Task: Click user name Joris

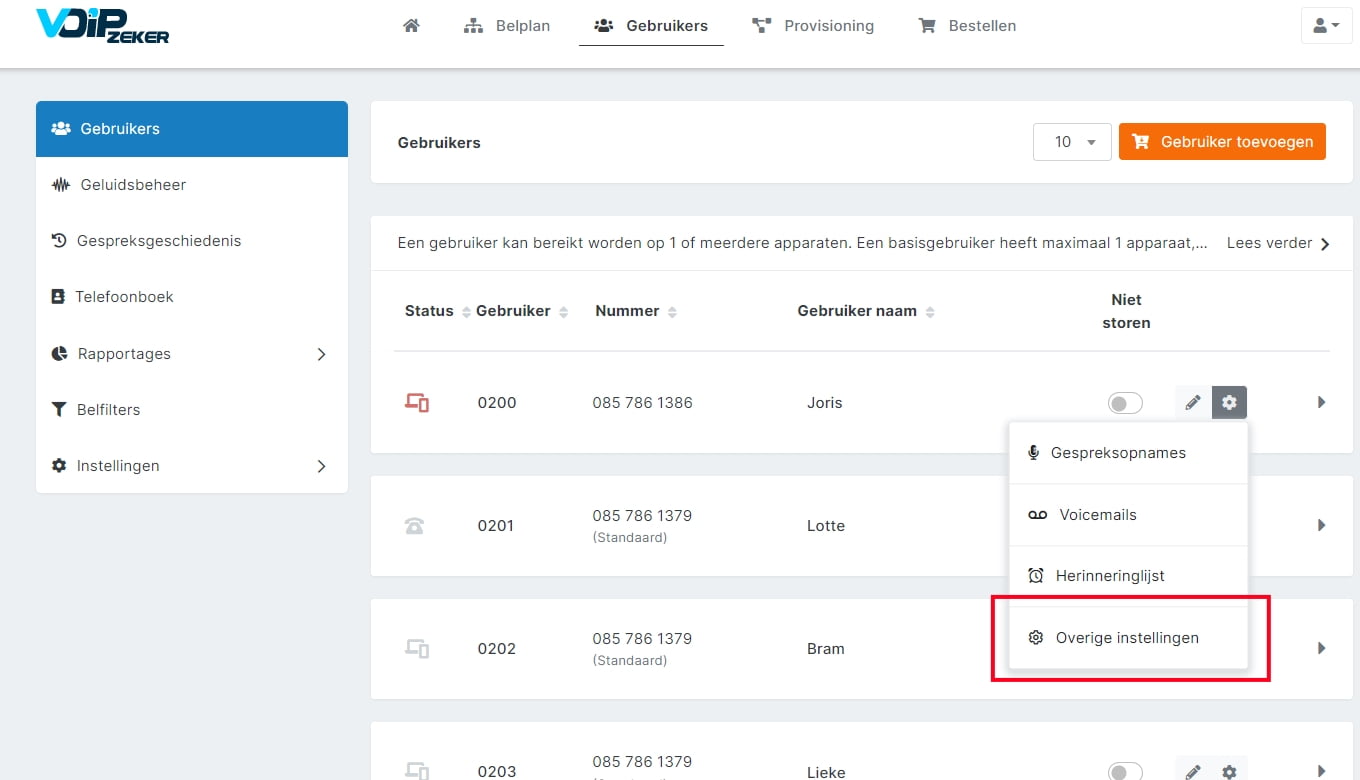Action: pyautogui.click(x=825, y=403)
